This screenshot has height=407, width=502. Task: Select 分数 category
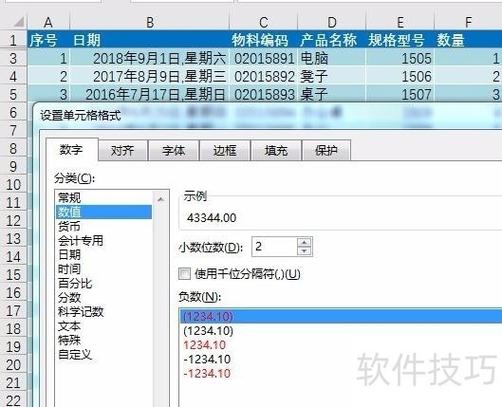pos(104,298)
